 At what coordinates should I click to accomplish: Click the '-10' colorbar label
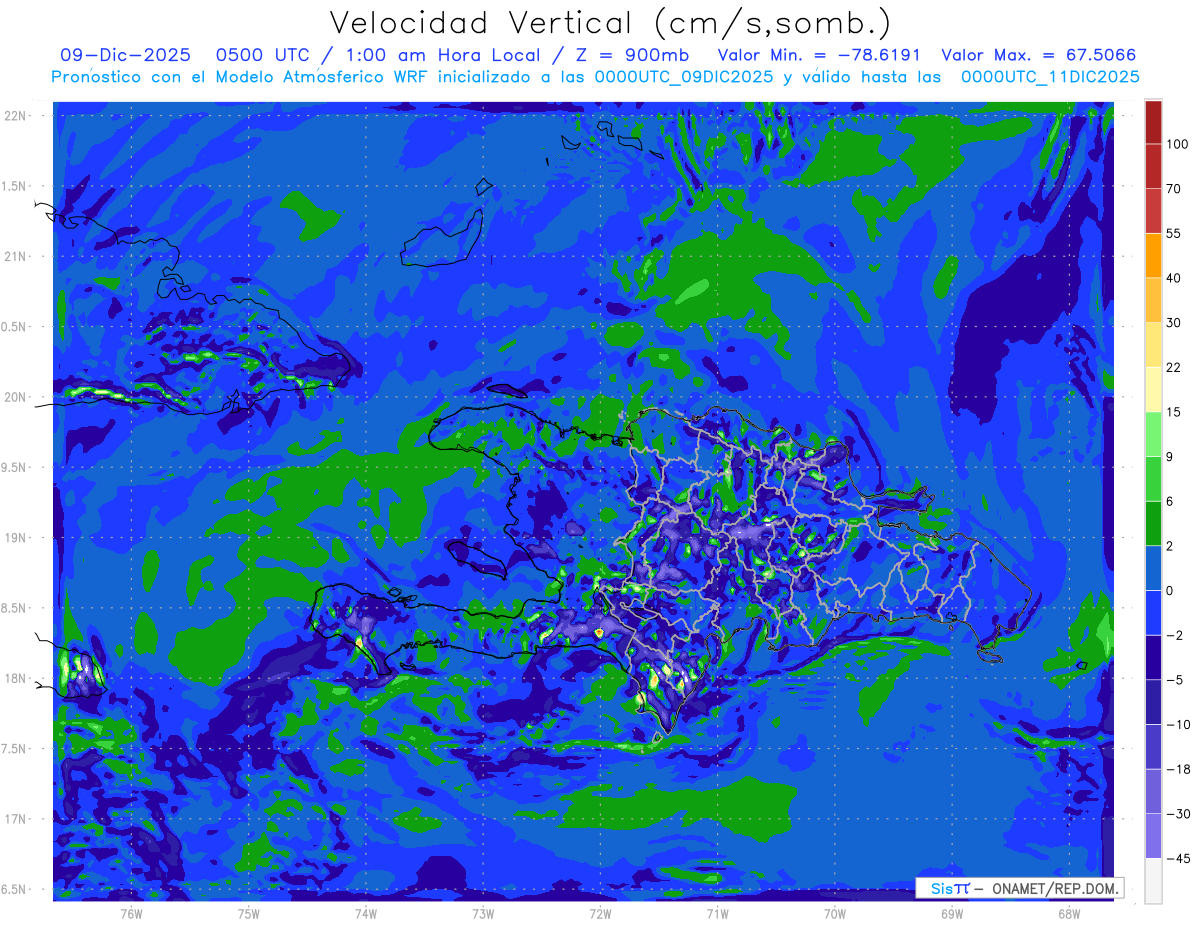(x=1178, y=724)
